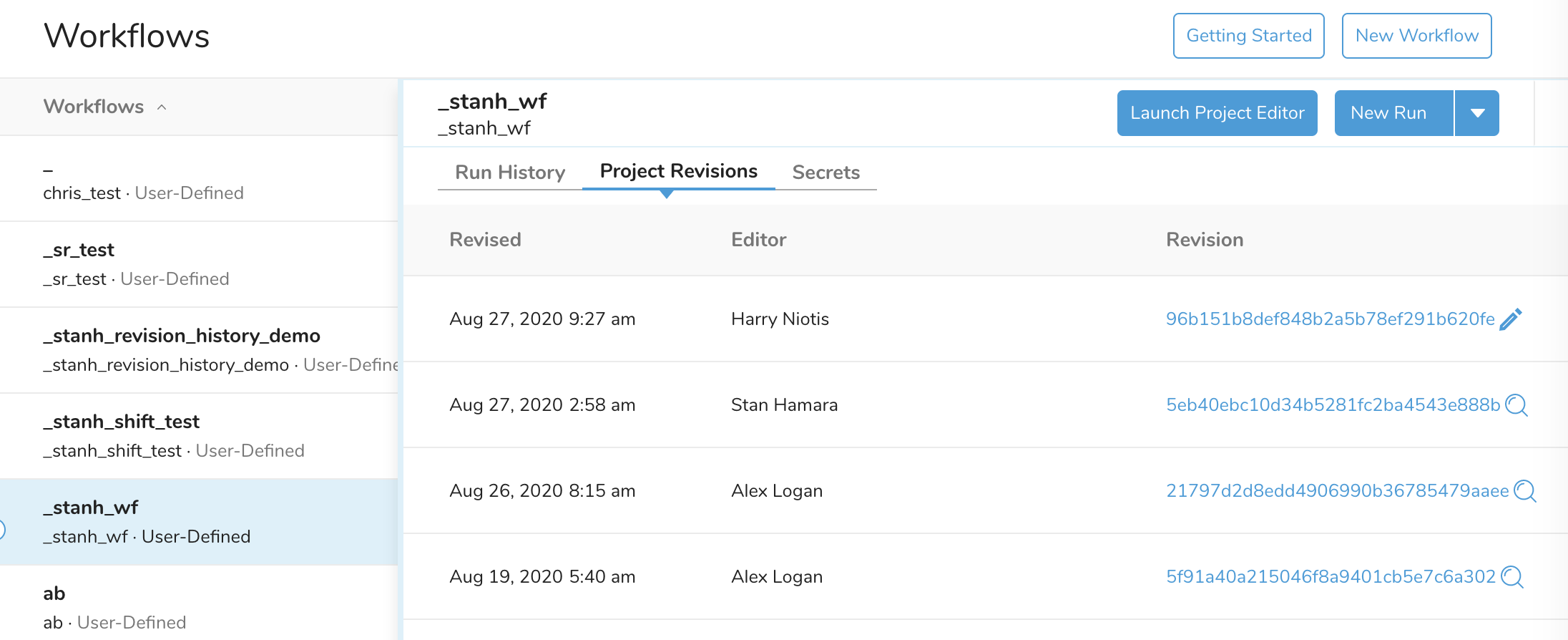The width and height of the screenshot is (1568, 640).
Task: Select the Project Revisions tab
Action: pos(678,171)
